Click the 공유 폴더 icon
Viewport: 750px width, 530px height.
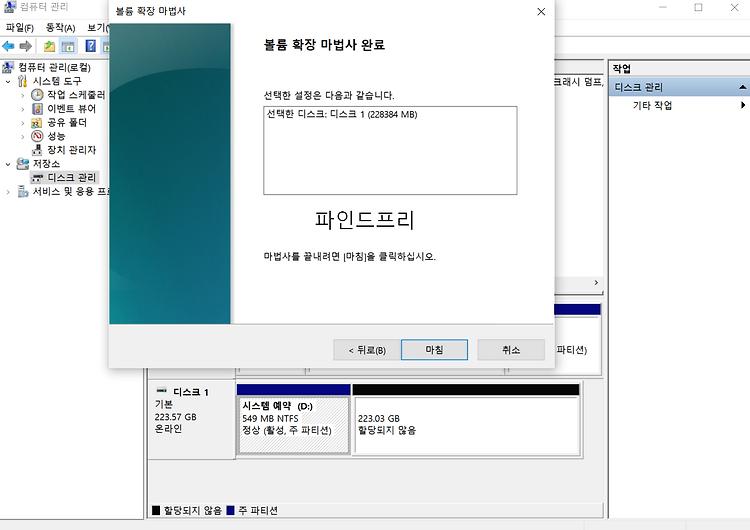[x=37, y=123]
